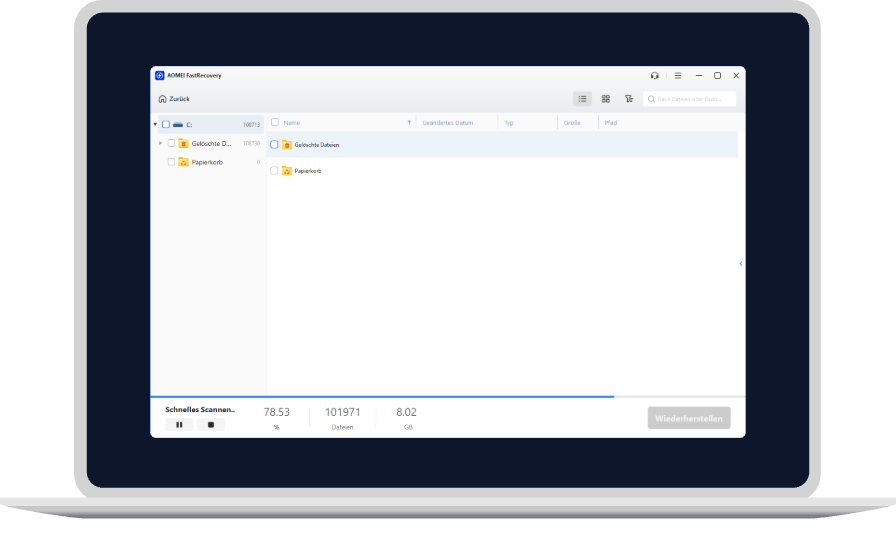The height and width of the screenshot is (540, 896).
Task: Switch to grid thumbnail view
Action: coord(605,99)
